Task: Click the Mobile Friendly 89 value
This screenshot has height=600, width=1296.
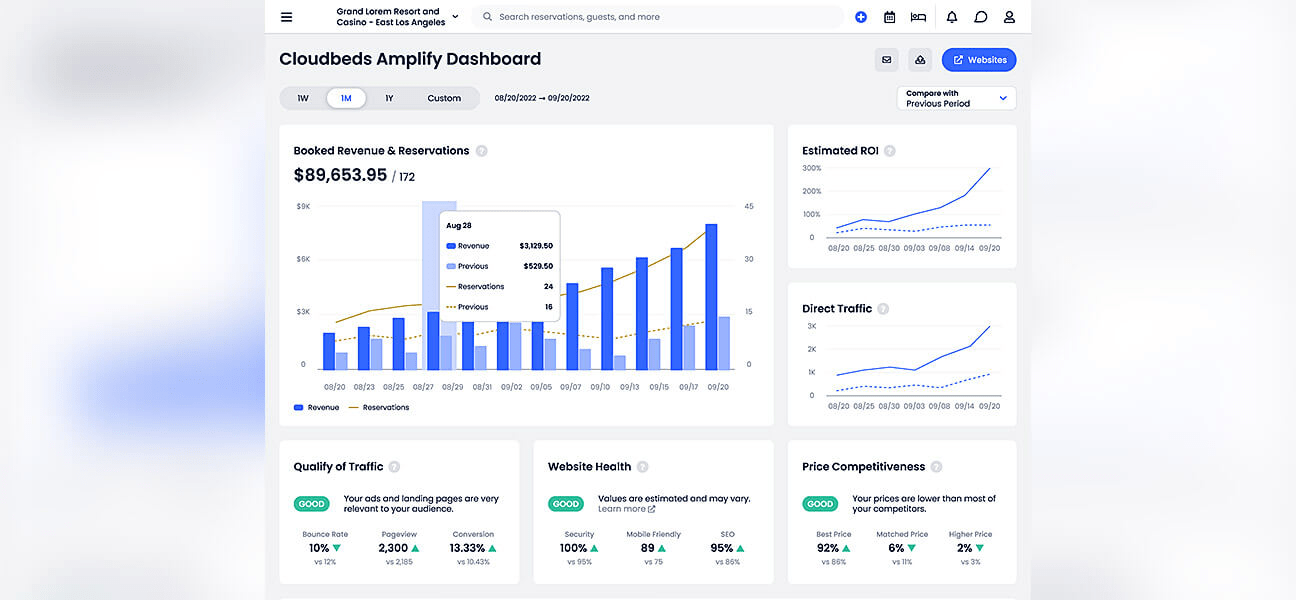Action: tap(647, 548)
